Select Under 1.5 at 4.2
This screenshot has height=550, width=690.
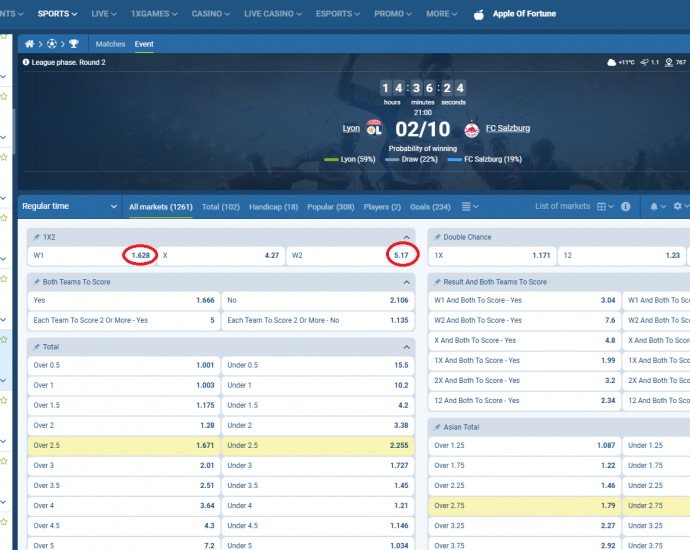[318, 406]
